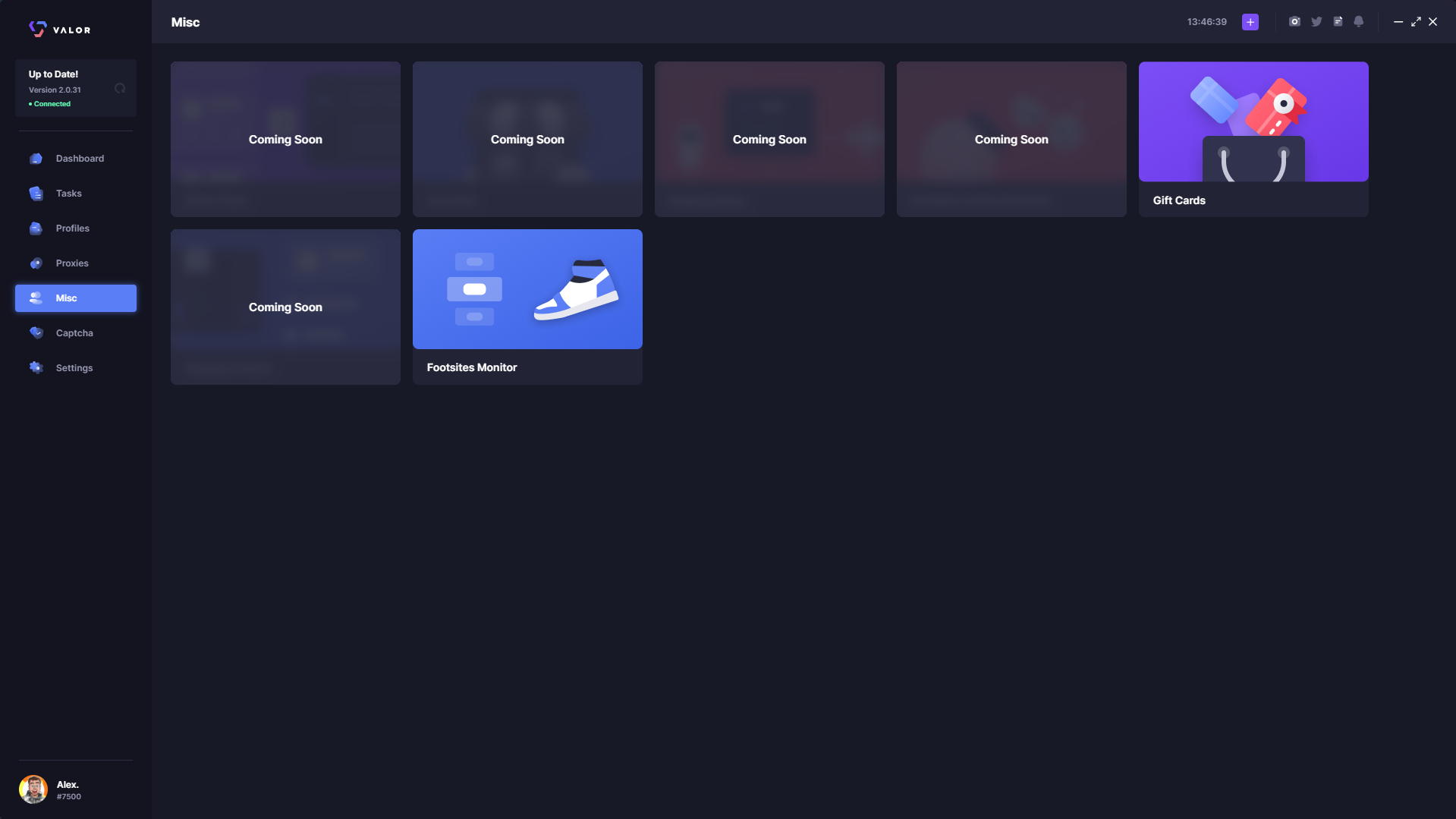Open the Twitter bird icon link
The image size is (1456, 819).
click(x=1316, y=22)
